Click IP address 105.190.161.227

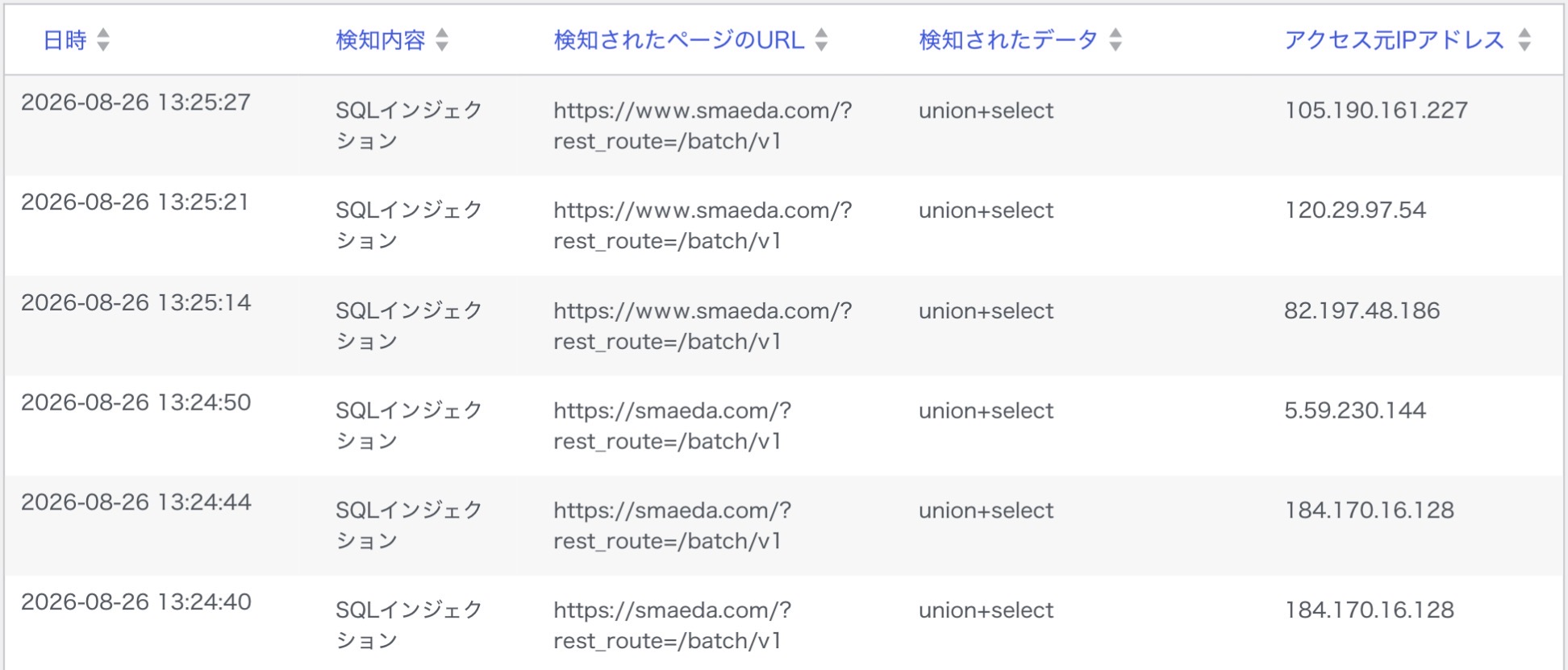(1376, 110)
